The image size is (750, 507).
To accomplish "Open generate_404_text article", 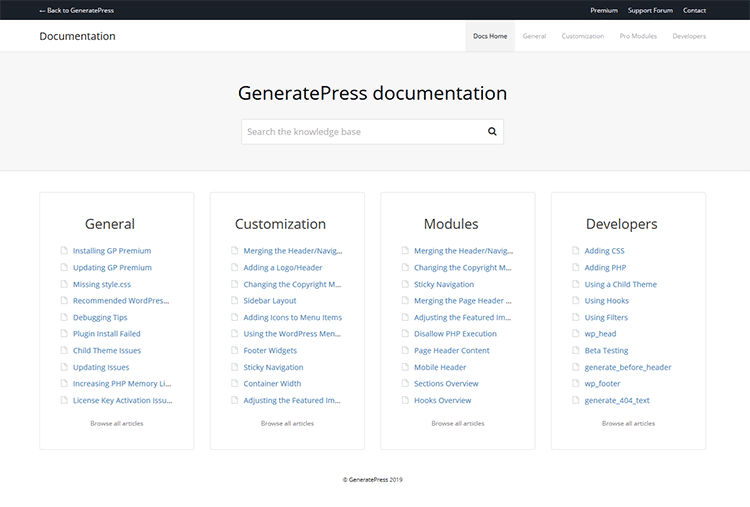I will pos(617,400).
